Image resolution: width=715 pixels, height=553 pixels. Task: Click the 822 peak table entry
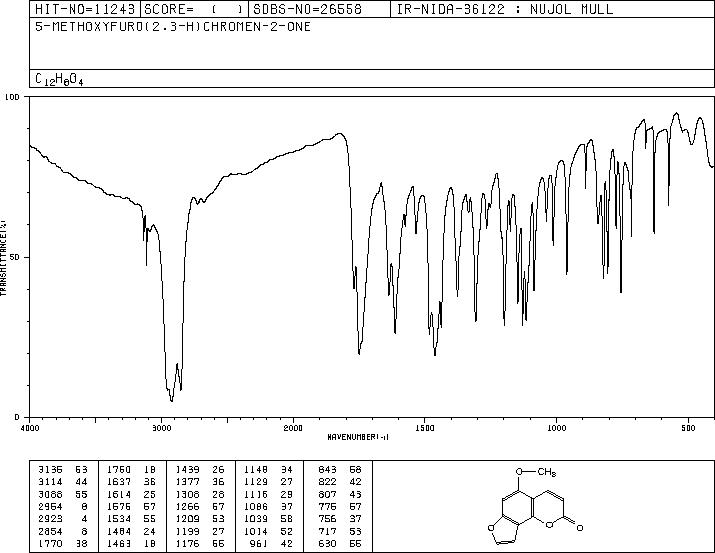click(340, 481)
